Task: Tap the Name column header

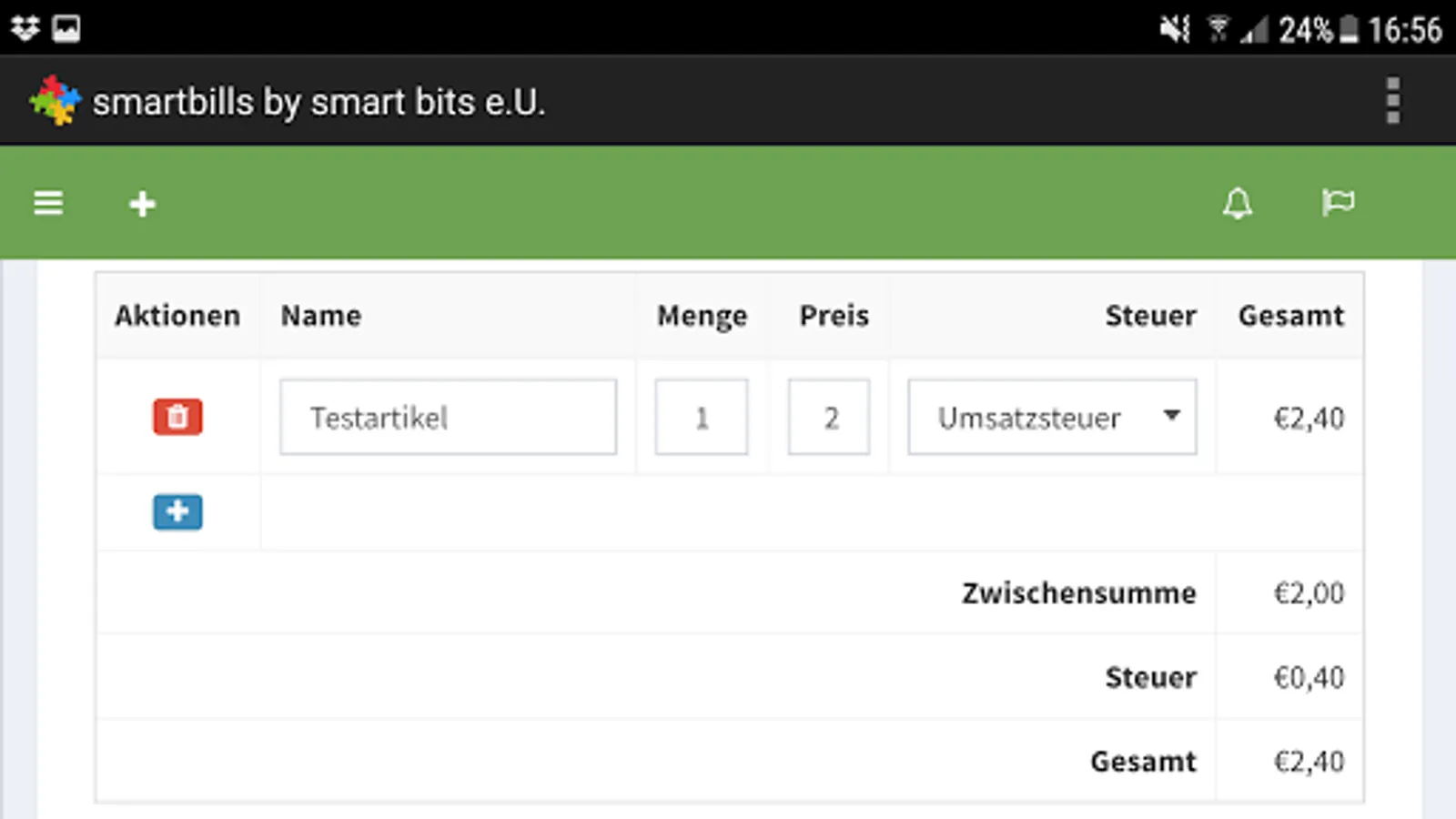Action: (320, 316)
